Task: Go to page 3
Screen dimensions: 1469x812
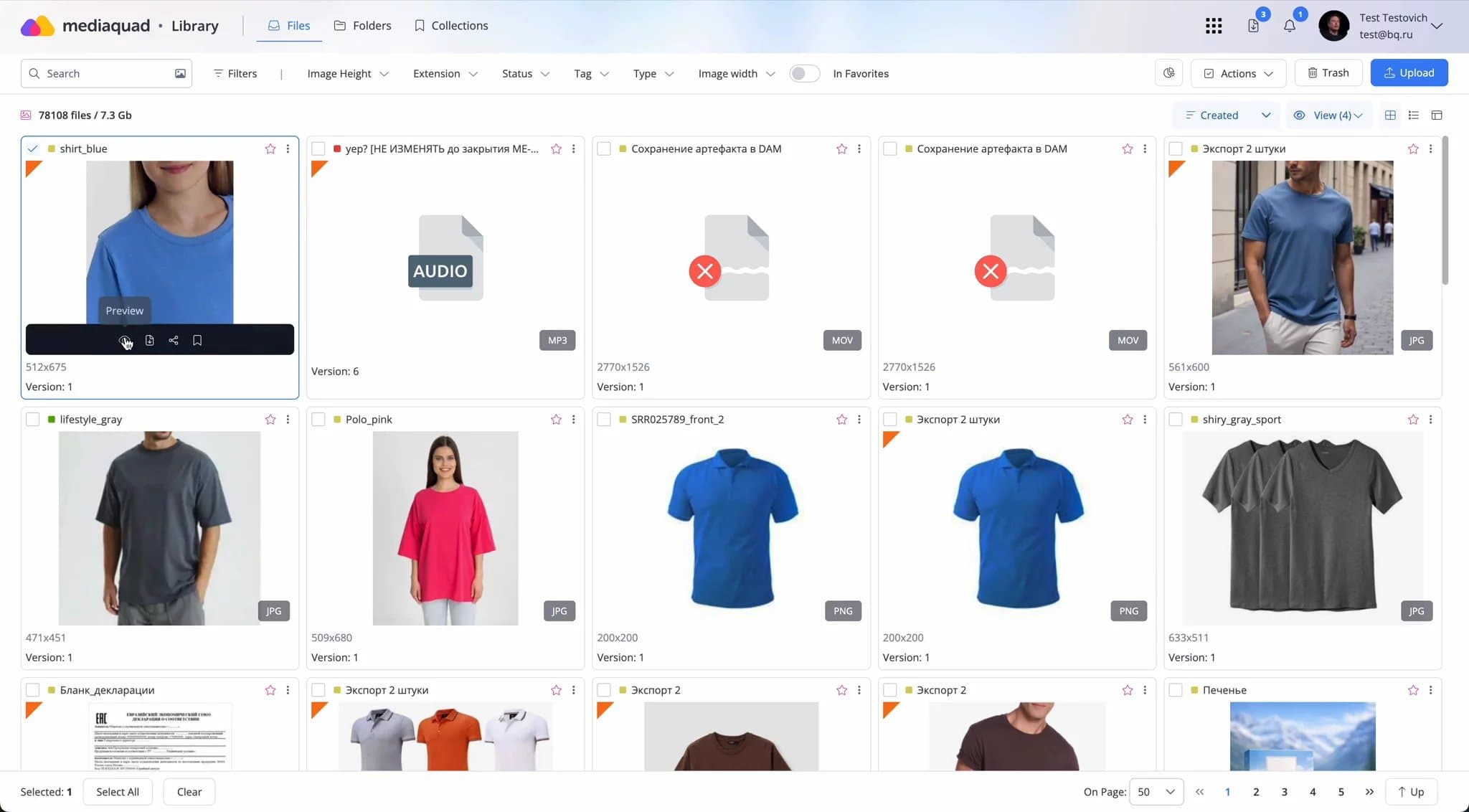Action: (1284, 791)
